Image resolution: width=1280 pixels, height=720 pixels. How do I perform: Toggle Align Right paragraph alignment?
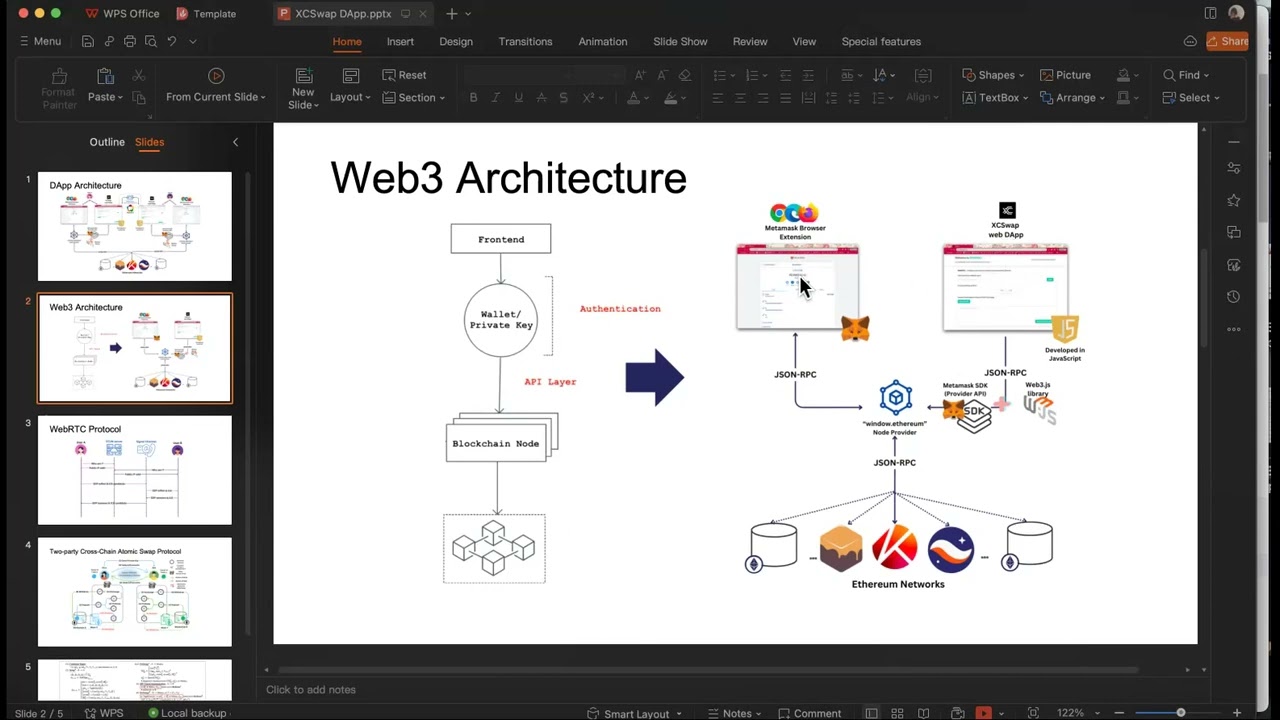pyautogui.click(x=763, y=97)
